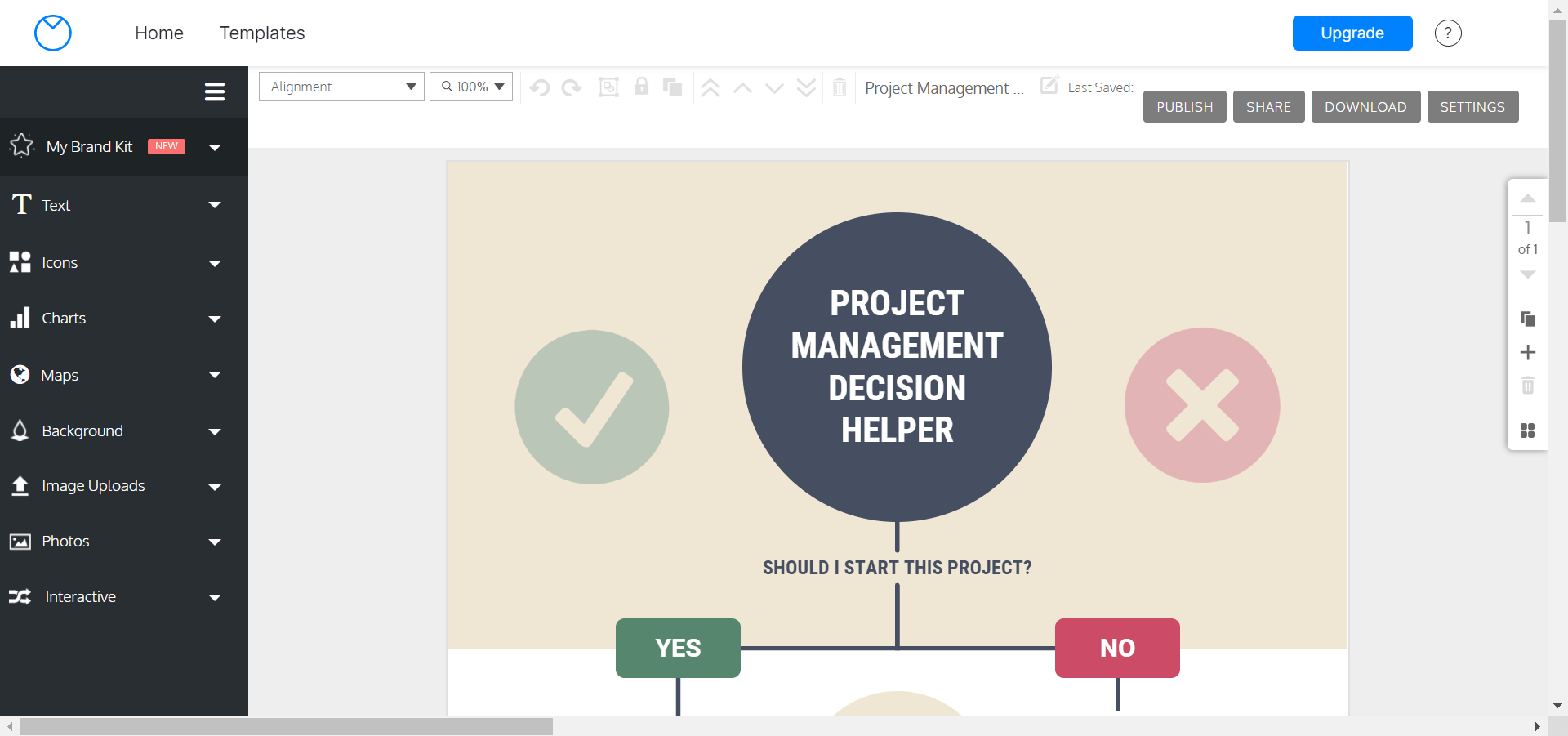The width and height of the screenshot is (1568, 736).
Task: Click the Charts bar icon
Action: [x=20, y=318]
